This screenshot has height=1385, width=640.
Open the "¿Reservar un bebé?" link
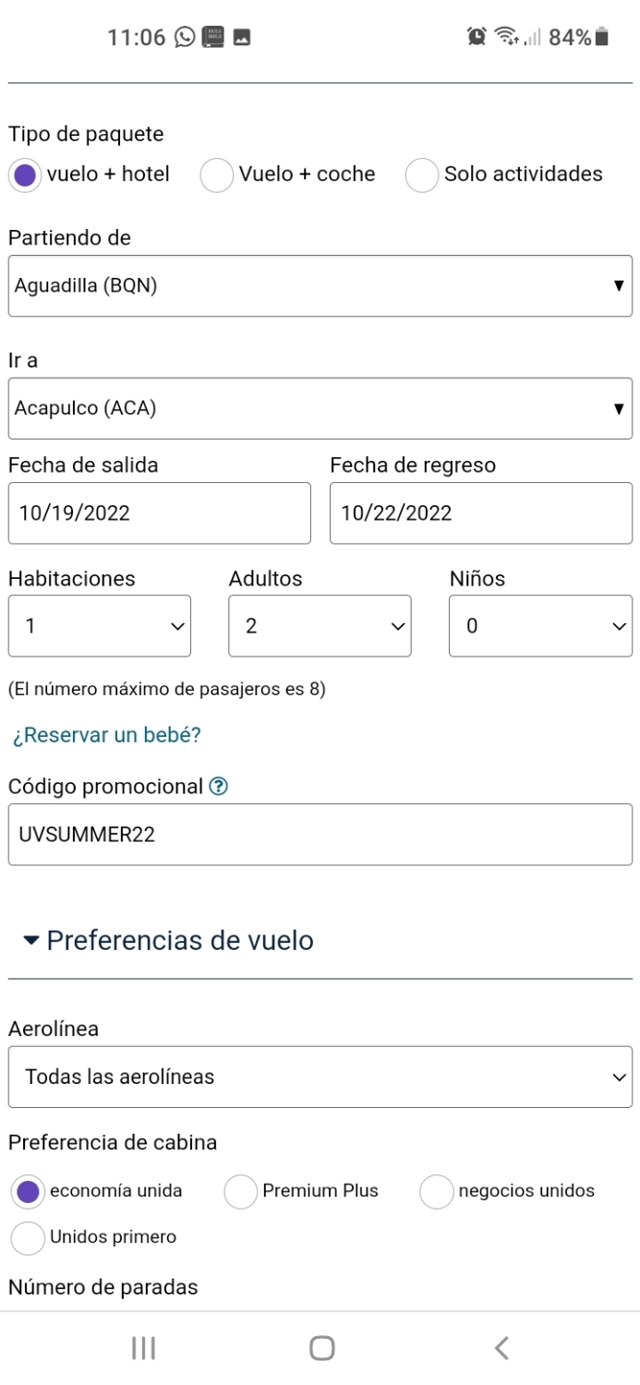coord(107,736)
